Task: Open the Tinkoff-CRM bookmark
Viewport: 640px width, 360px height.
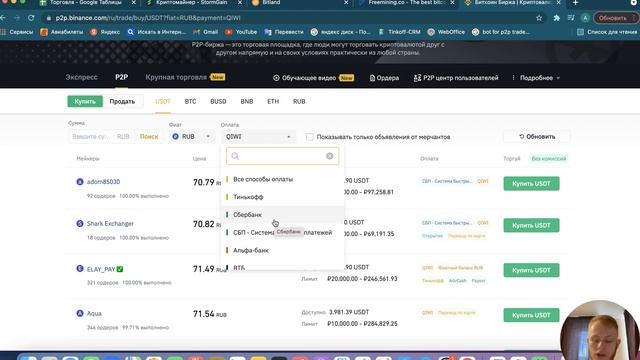Action: click(x=399, y=32)
